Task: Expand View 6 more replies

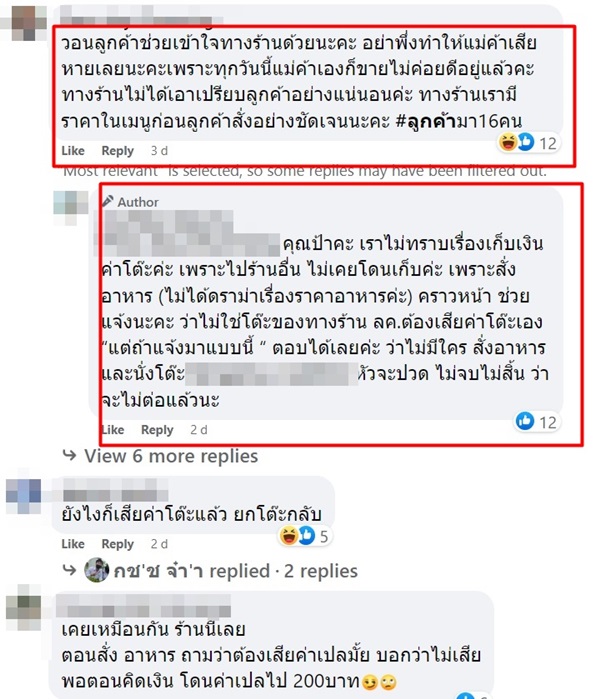Action: click(171, 456)
